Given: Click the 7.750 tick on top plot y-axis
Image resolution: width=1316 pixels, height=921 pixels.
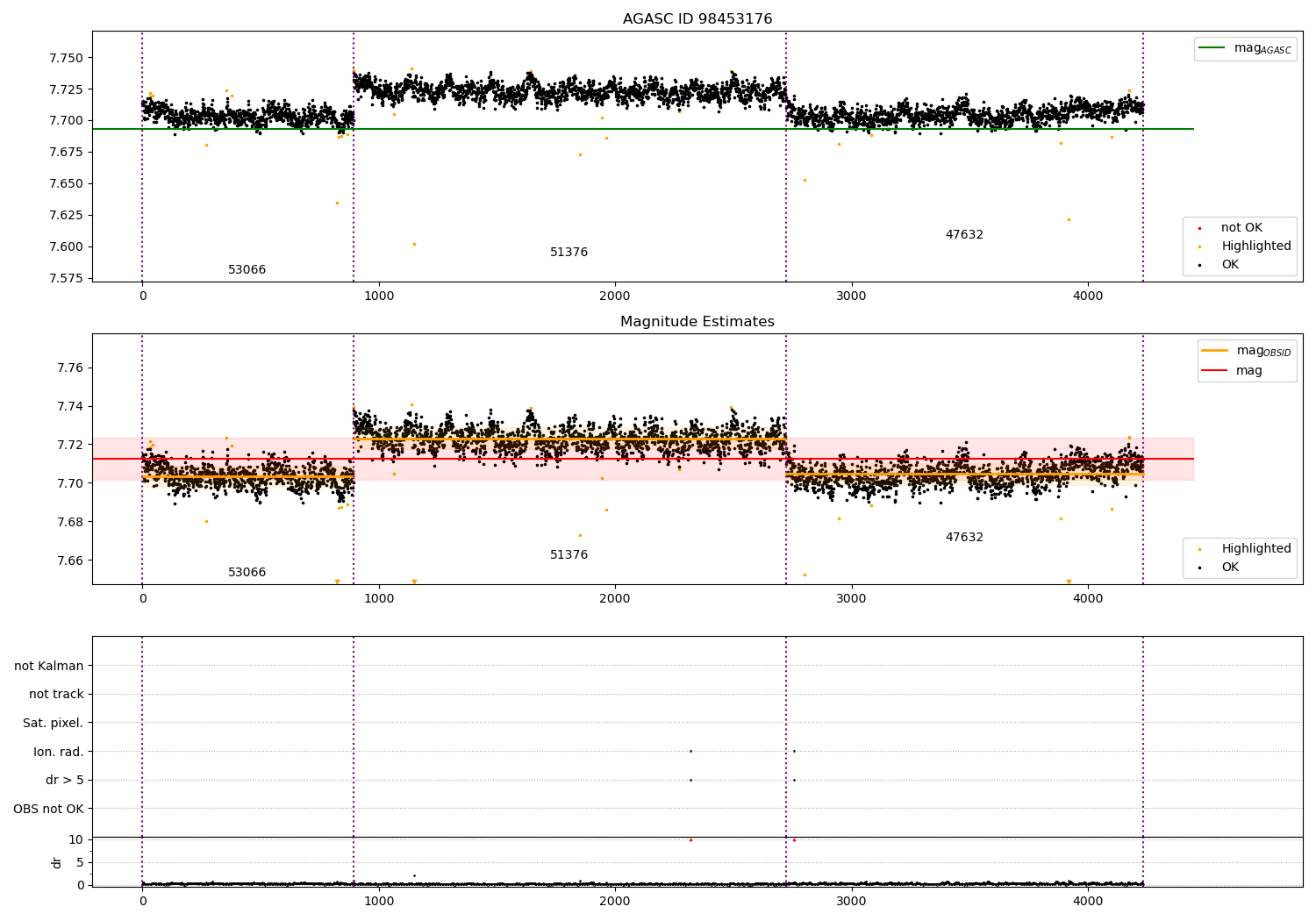Looking at the screenshot, I should pyautogui.click(x=66, y=58).
